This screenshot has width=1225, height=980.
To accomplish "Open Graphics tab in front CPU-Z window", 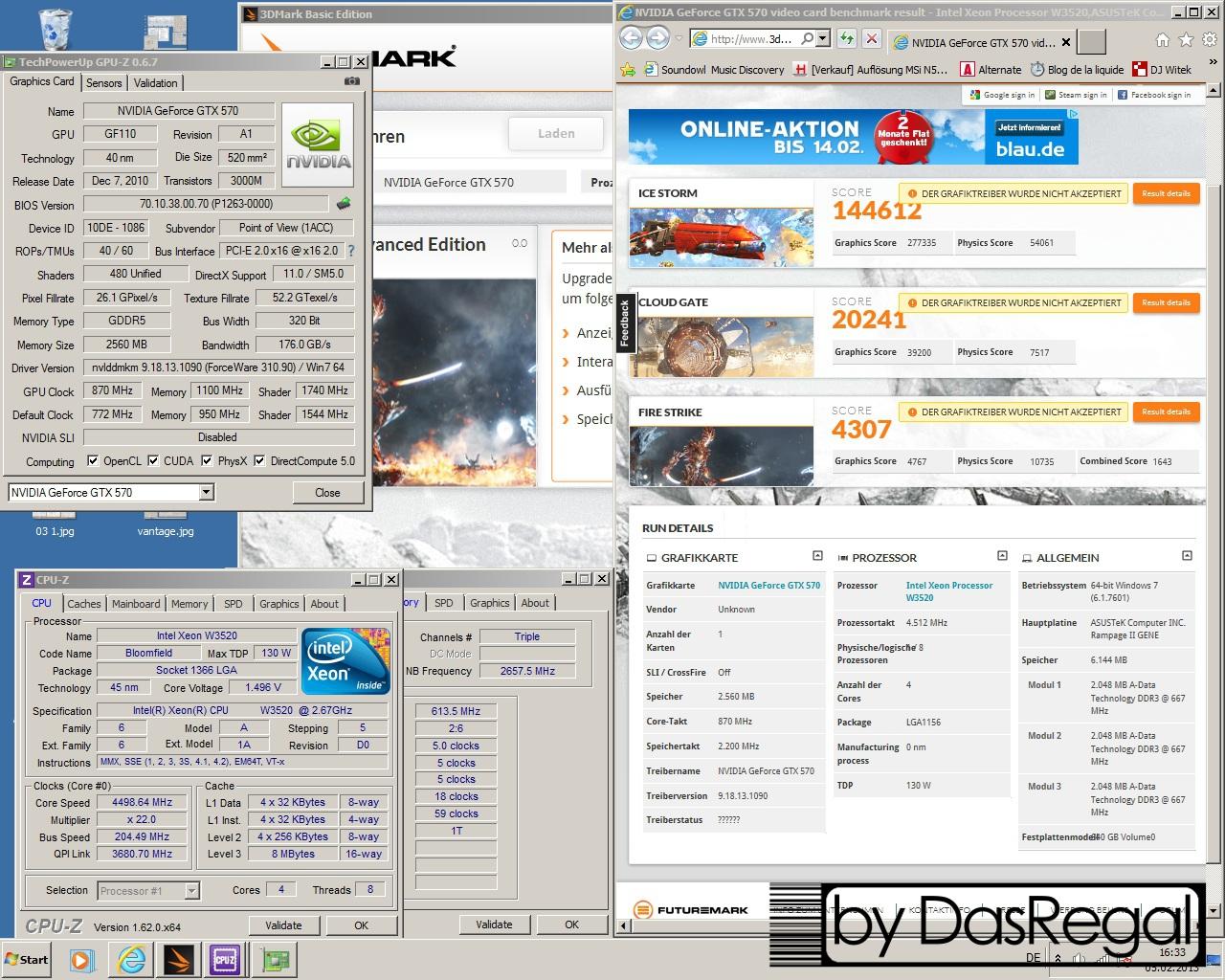I will pos(279,604).
